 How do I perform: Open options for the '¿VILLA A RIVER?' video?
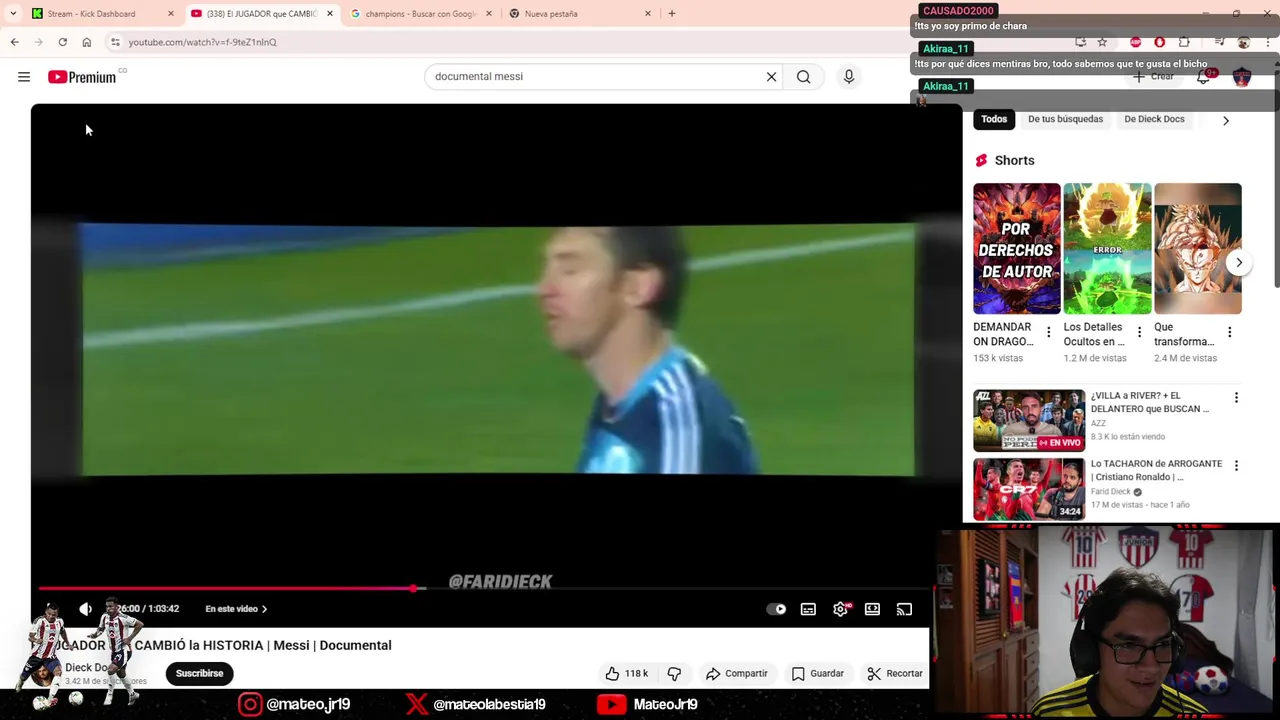1236,398
